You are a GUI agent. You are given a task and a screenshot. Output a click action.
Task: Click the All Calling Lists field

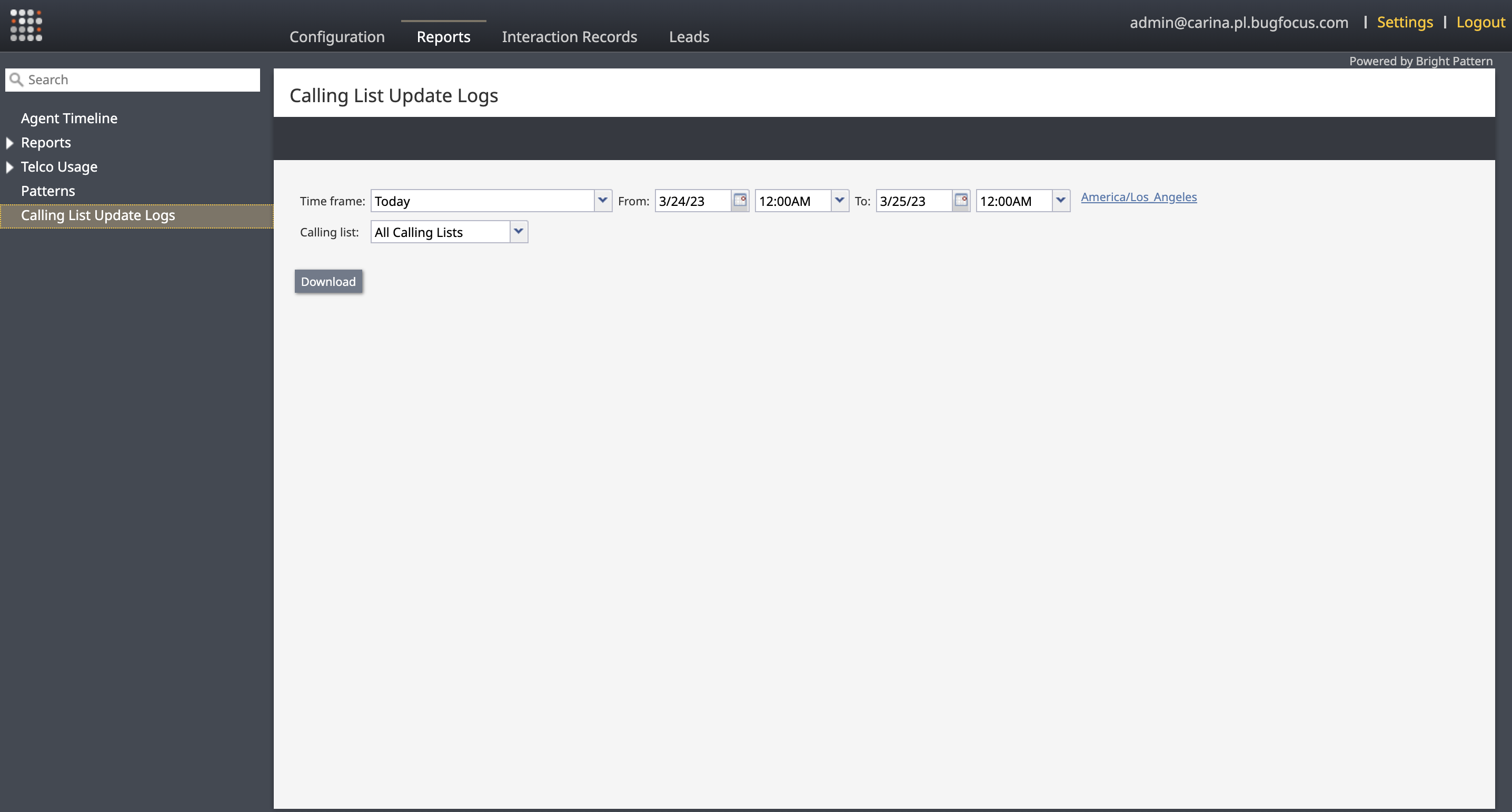click(440, 232)
